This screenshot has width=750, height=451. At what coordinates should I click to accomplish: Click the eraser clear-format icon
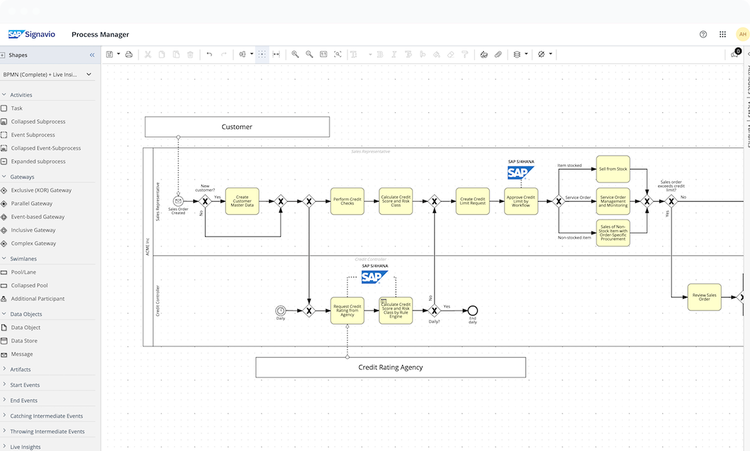[x=451, y=55]
